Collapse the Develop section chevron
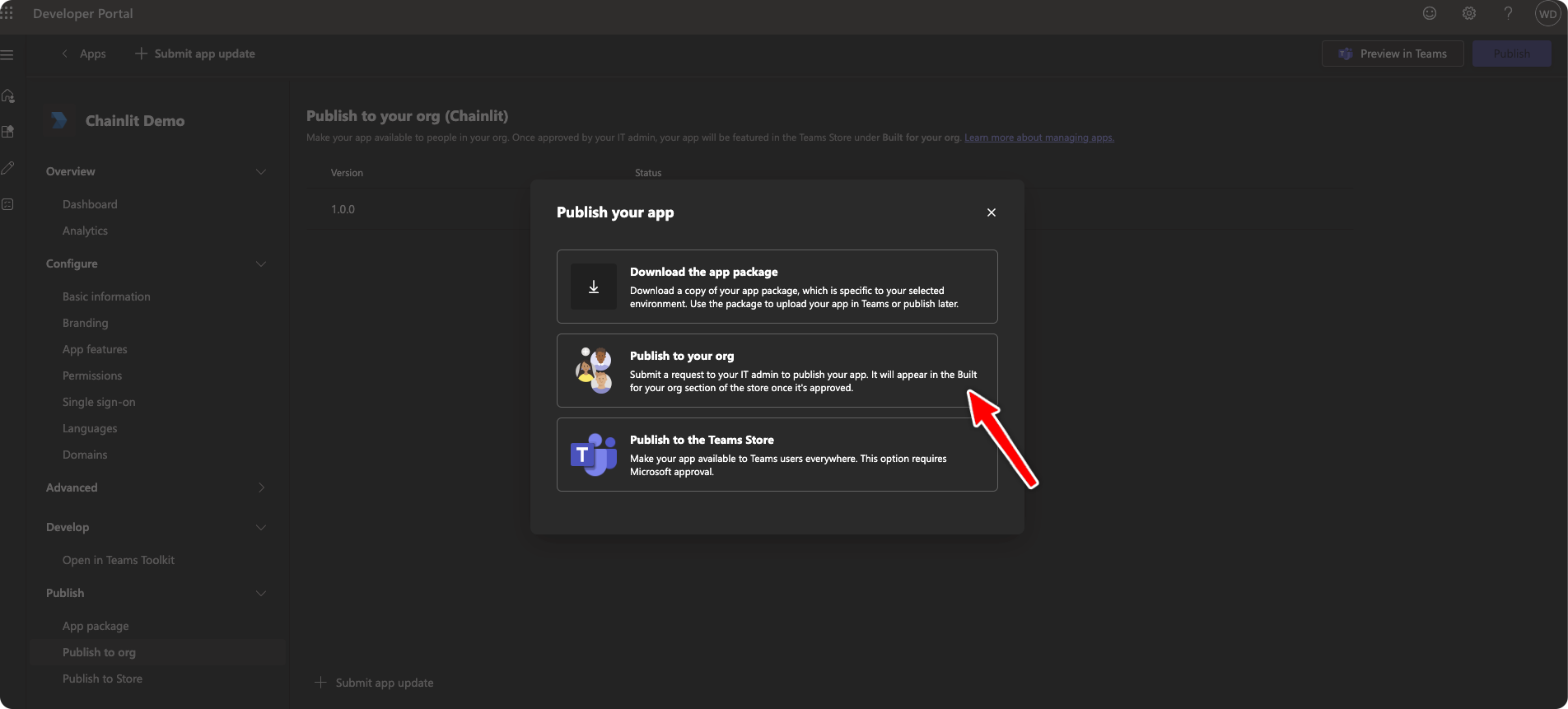Screen dimensions: 1568x709 [x=261, y=527]
